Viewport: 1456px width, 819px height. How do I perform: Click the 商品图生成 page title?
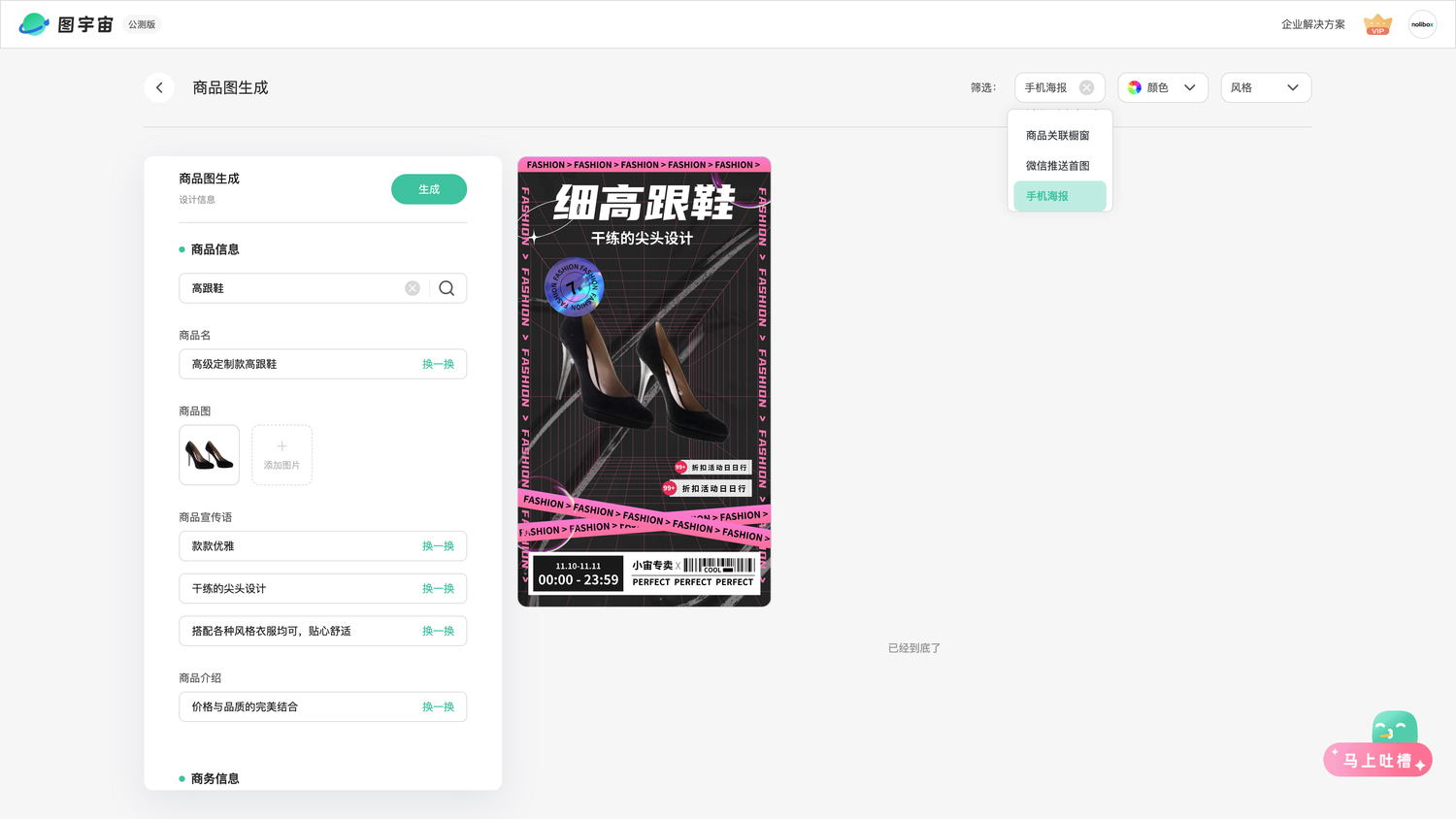pos(230,87)
